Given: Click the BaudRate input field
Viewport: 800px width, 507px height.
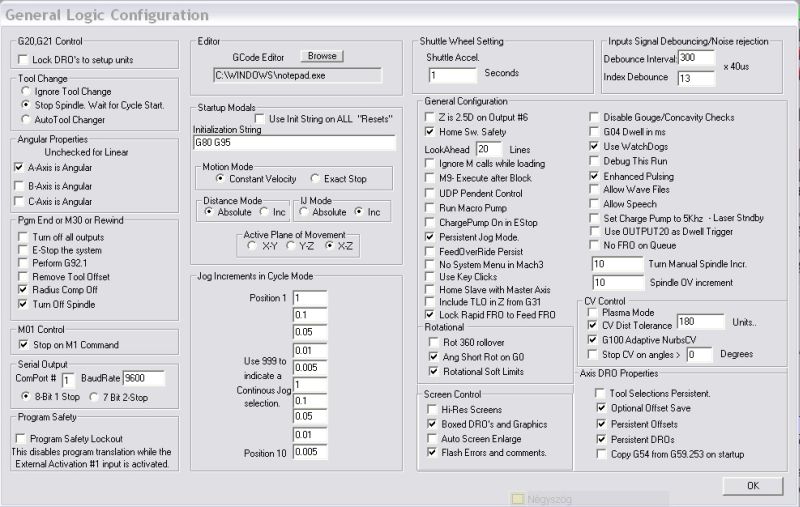Looking at the screenshot, I should coord(143,378).
